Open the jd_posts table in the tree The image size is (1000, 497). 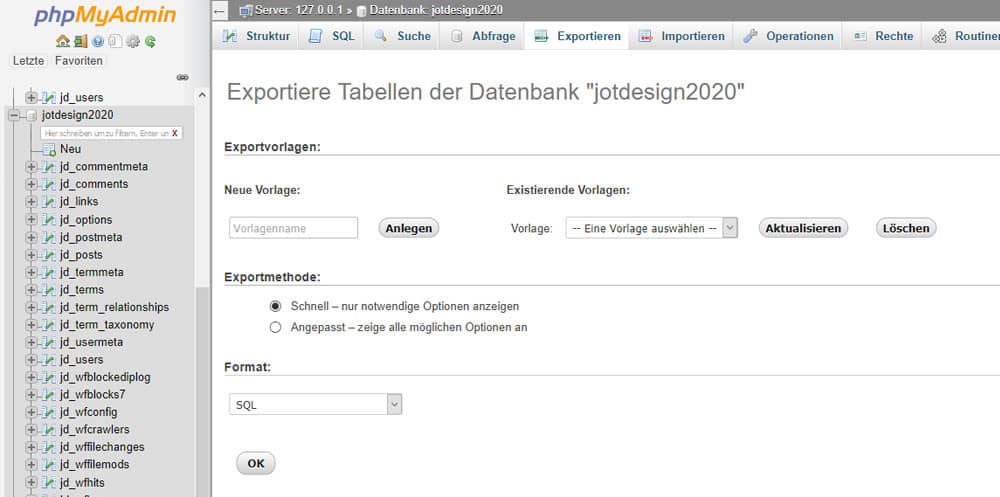[81, 255]
